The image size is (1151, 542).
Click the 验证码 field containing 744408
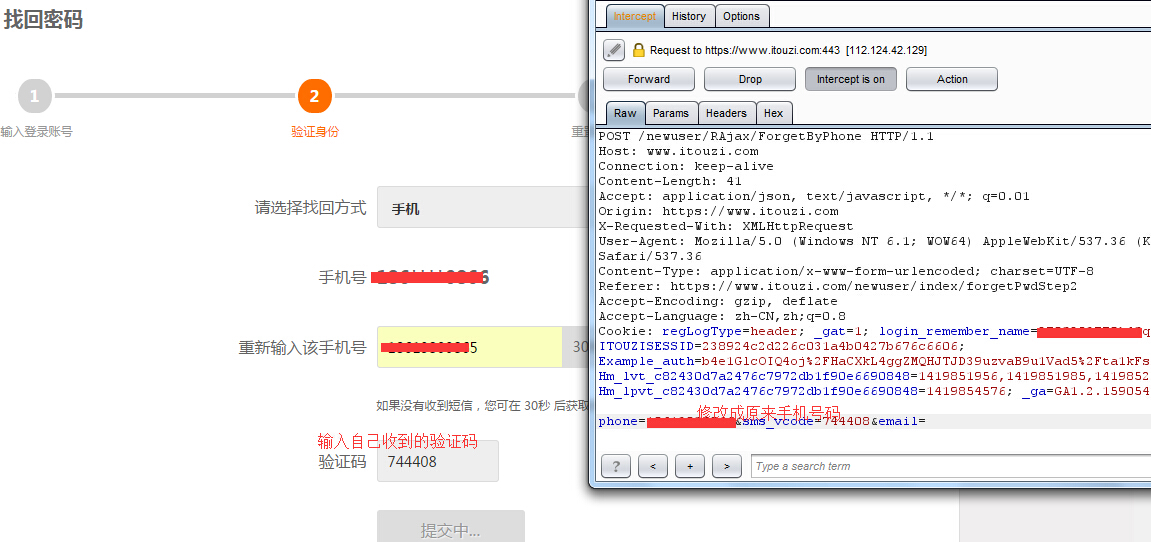tap(437, 461)
